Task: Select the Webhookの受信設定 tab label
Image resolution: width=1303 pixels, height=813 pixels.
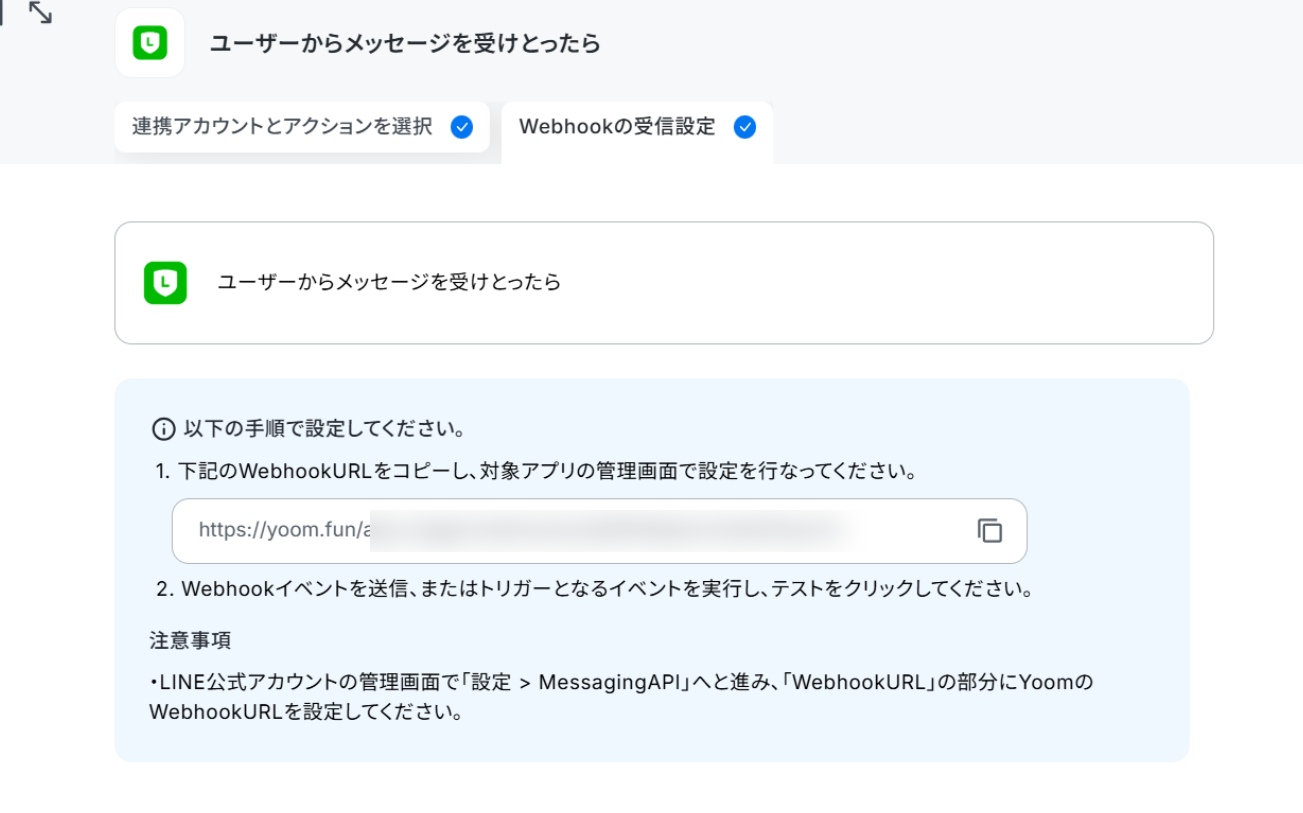Action: [x=617, y=127]
